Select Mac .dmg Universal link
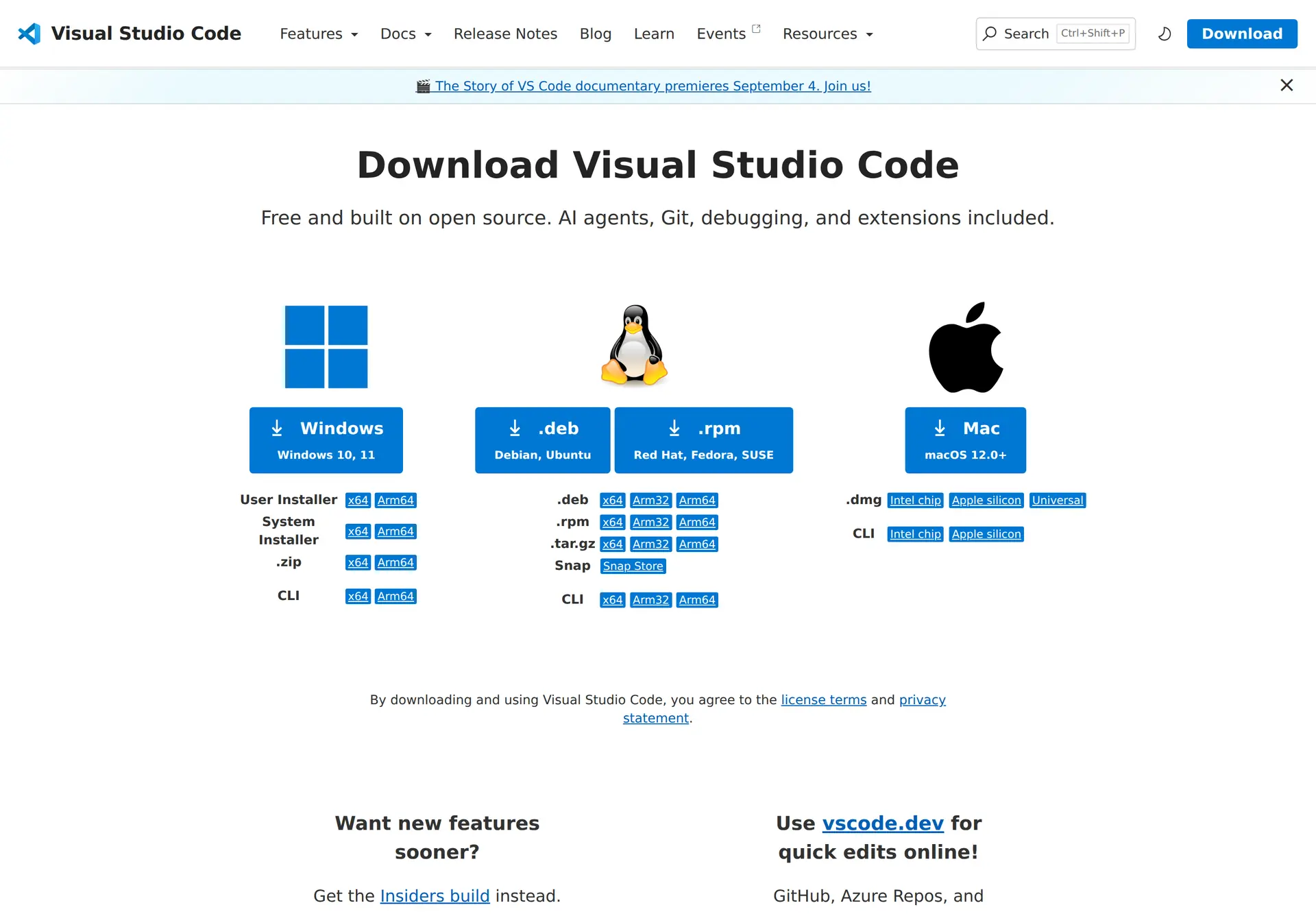This screenshot has height=914, width=1316. click(1058, 501)
